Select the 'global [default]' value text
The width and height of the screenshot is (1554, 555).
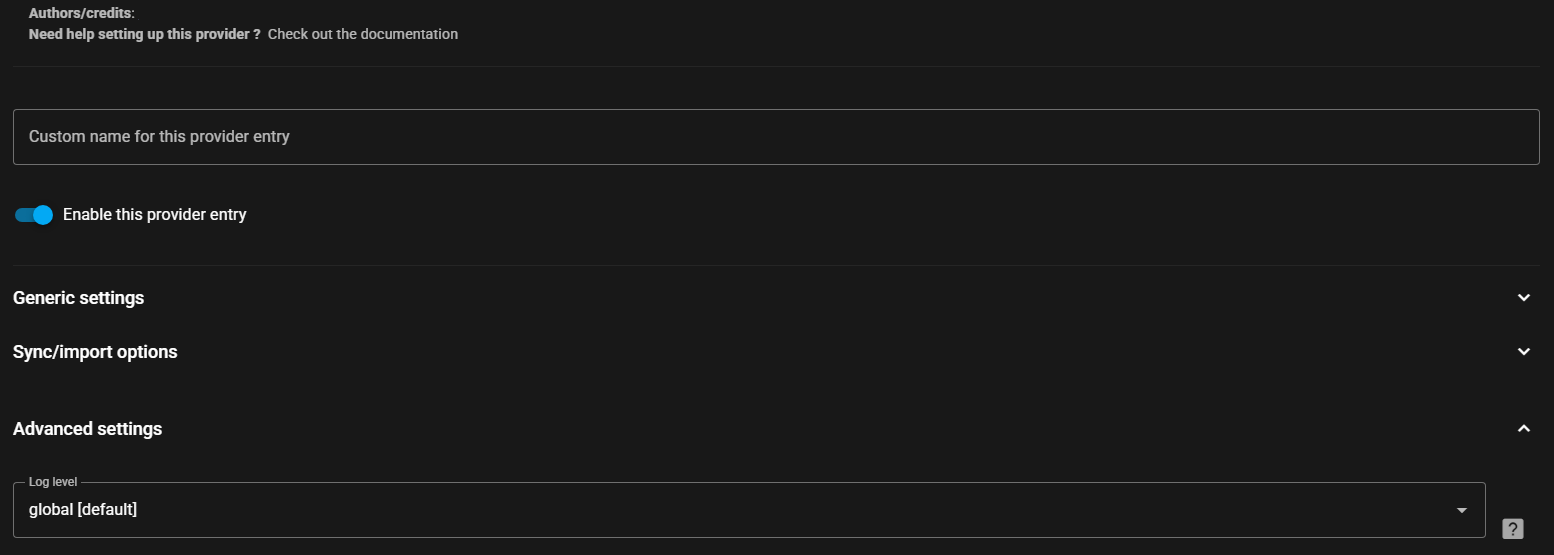pos(83,510)
